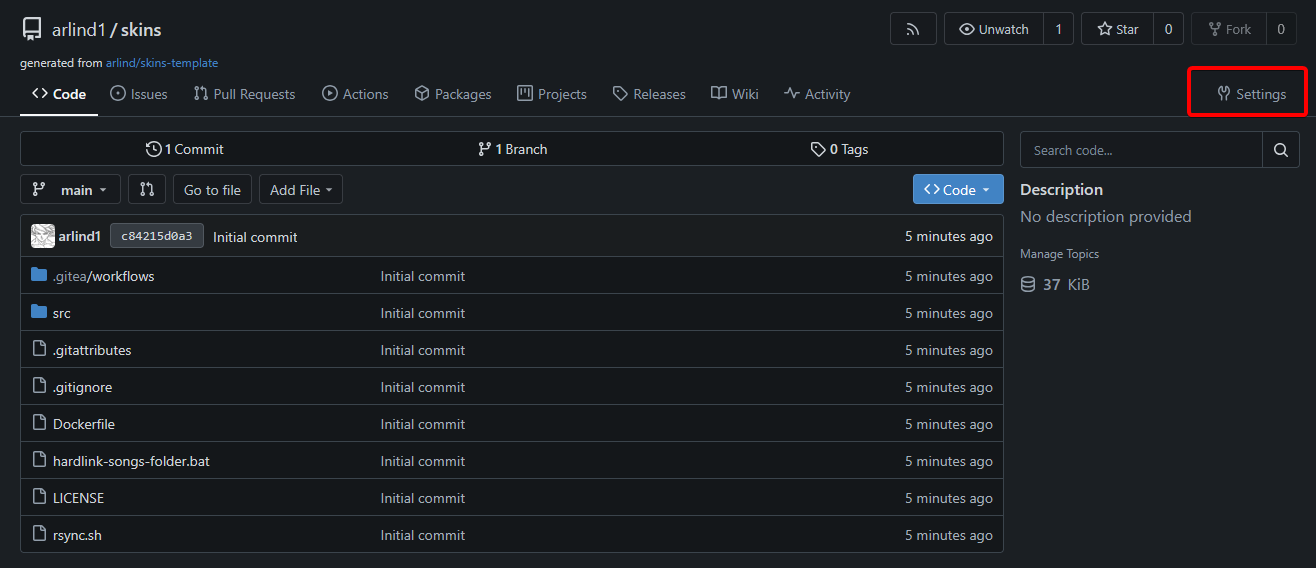Click the Go to file button
Screen dimensions: 1316x568
tap(212, 190)
